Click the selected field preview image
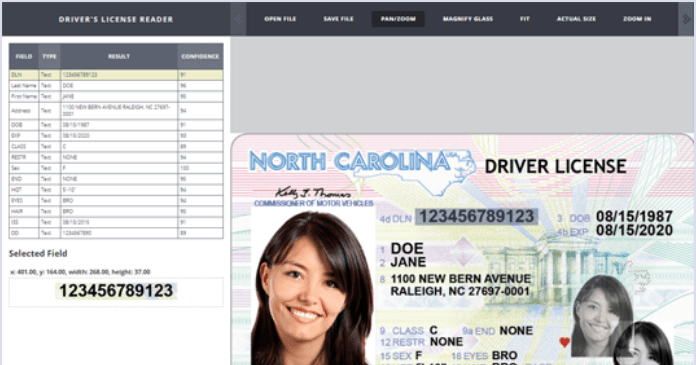Viewport: 696px width, 365px height. [x=116, y=291]
